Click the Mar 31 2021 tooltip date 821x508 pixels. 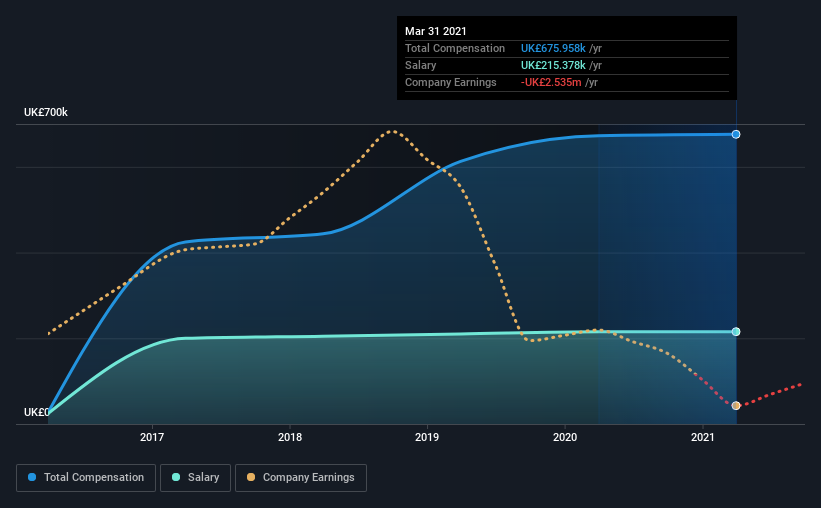tap(436, 31)
